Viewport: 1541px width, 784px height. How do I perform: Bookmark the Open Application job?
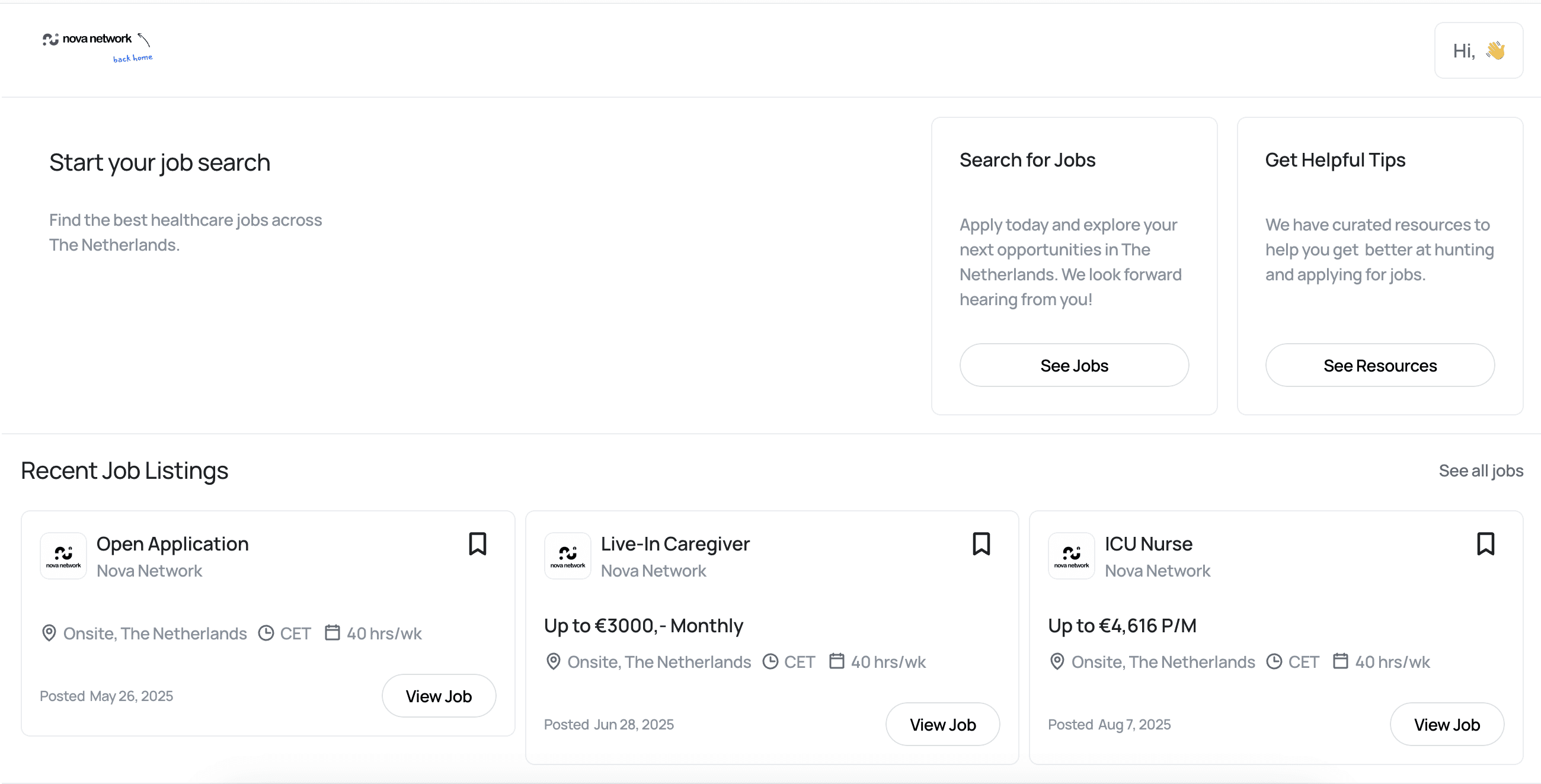477,544
